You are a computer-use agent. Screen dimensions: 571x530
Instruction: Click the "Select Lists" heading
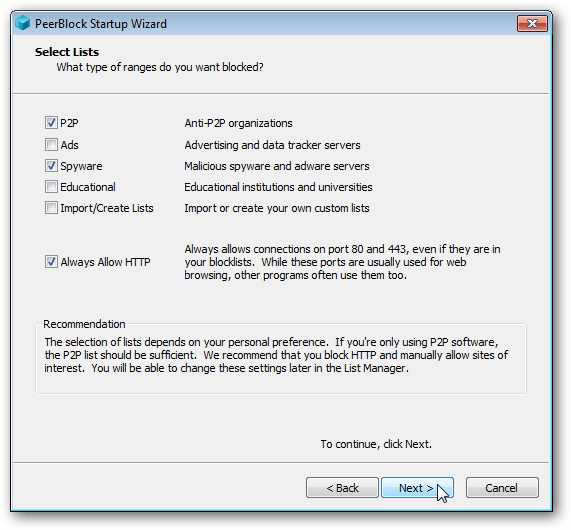pos(67,52)
